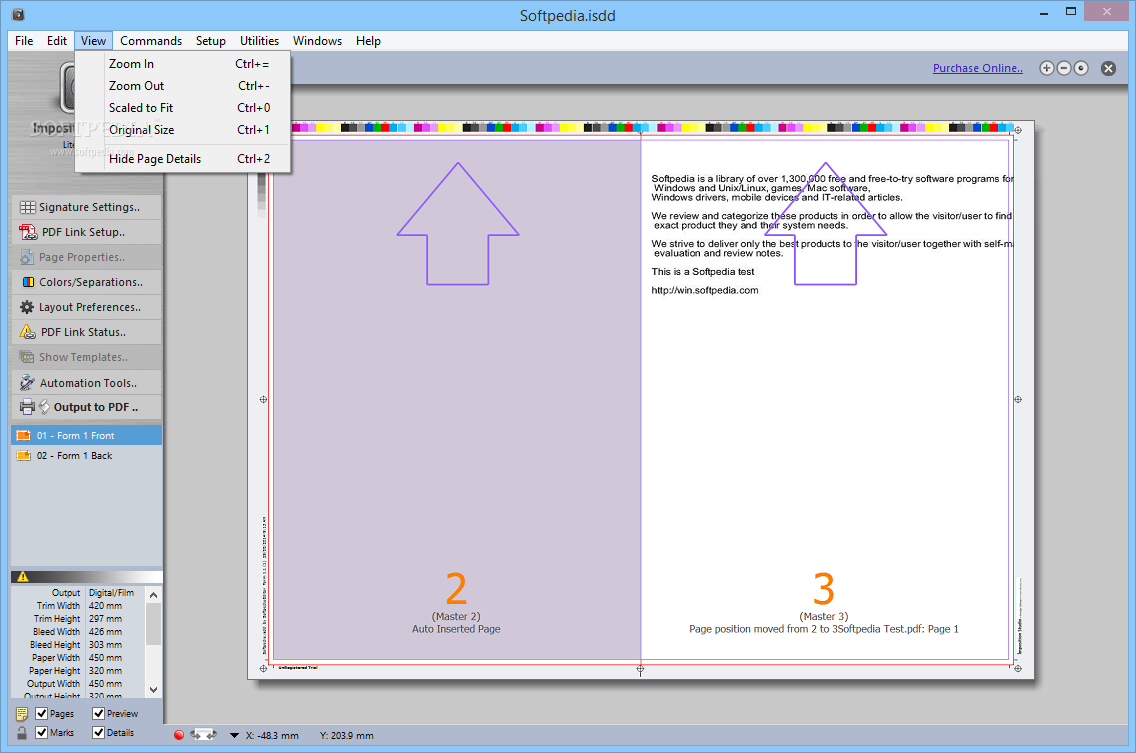
Task: Click the X: -48.3 mm coordinate readout
Action: point(272,736)
